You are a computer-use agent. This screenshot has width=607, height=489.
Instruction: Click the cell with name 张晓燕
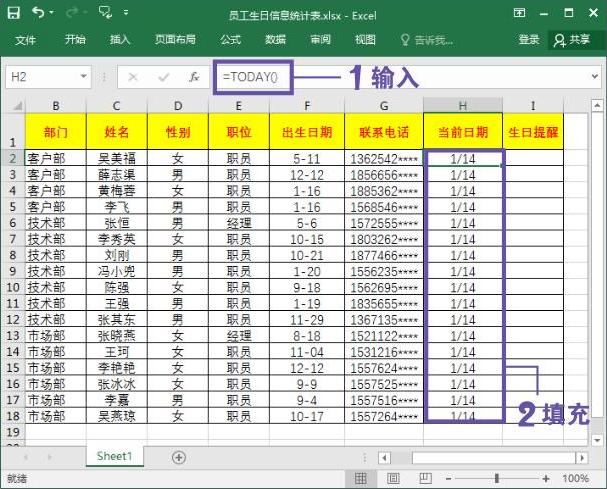tap(117, 335)
